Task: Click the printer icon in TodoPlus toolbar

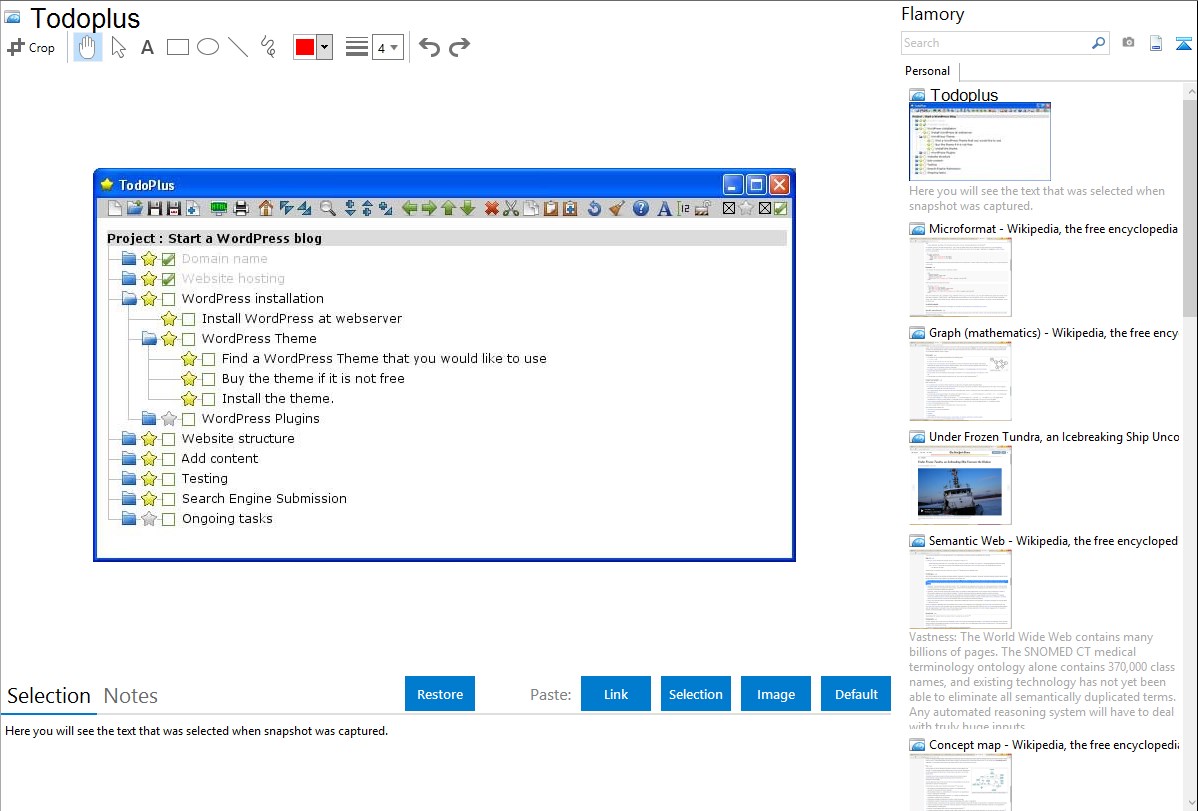Action: [x=241, y=208]
